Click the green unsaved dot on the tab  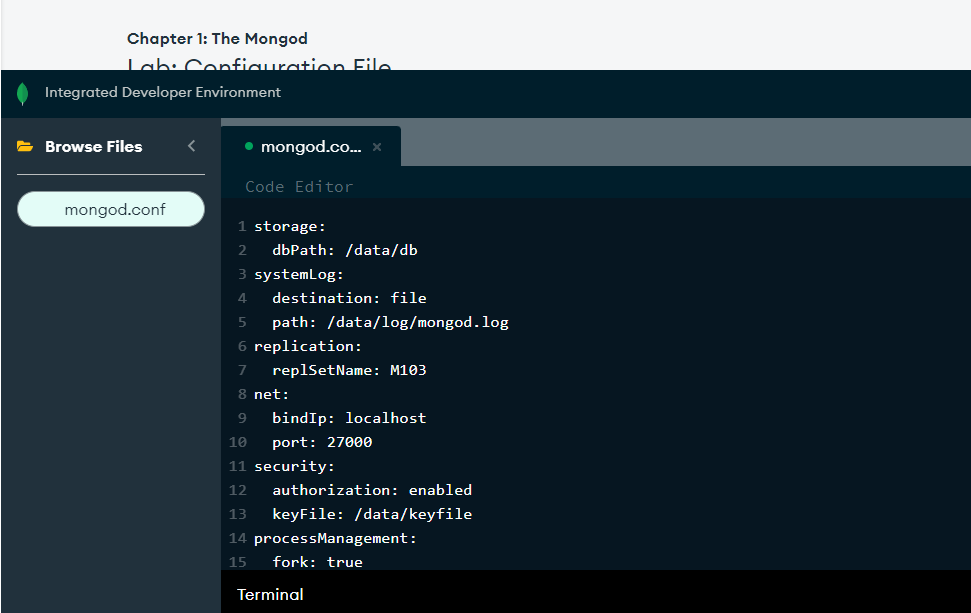(x=249, y=146)
